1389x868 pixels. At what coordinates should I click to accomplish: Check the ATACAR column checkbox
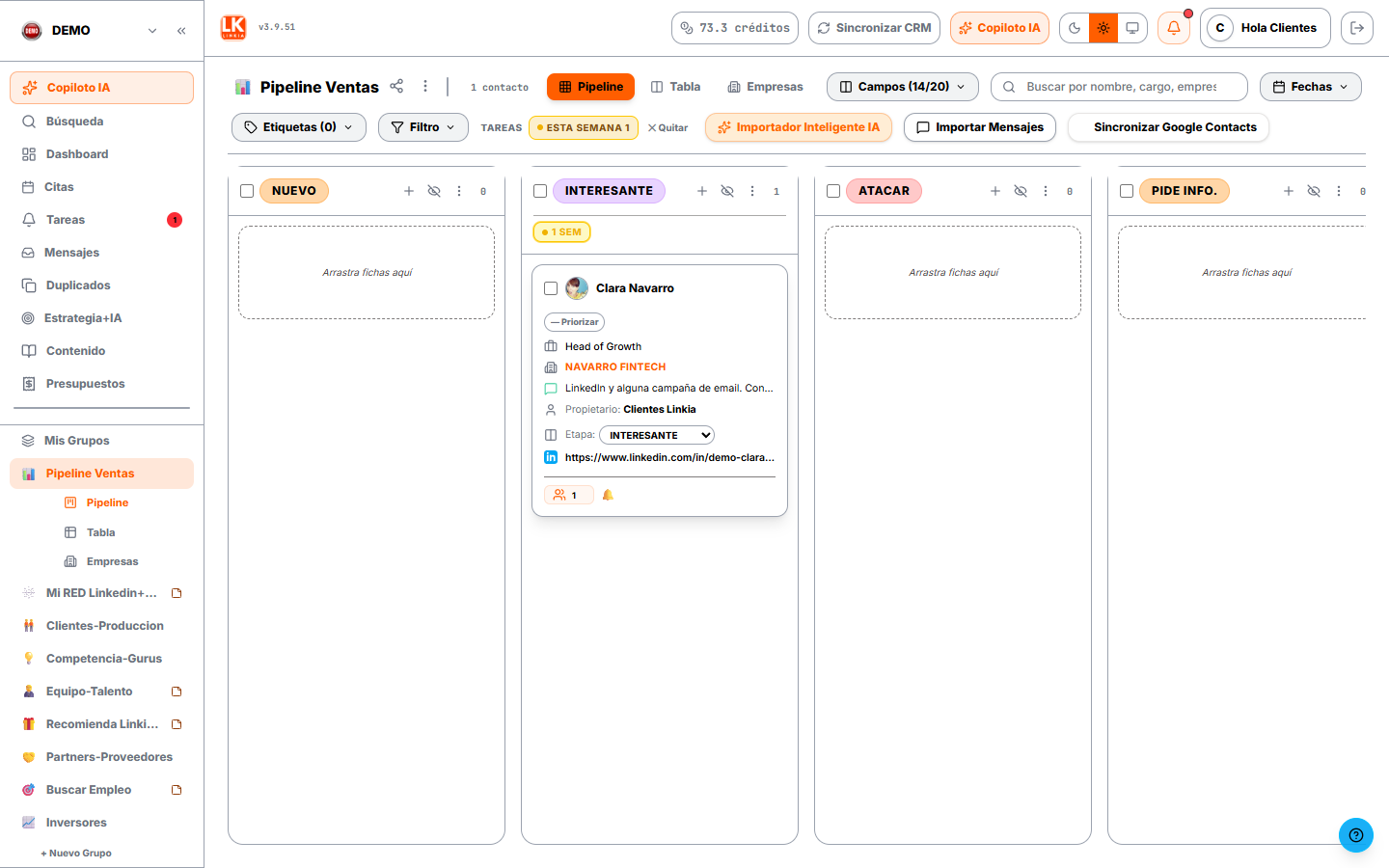click(x=833, y=191)
